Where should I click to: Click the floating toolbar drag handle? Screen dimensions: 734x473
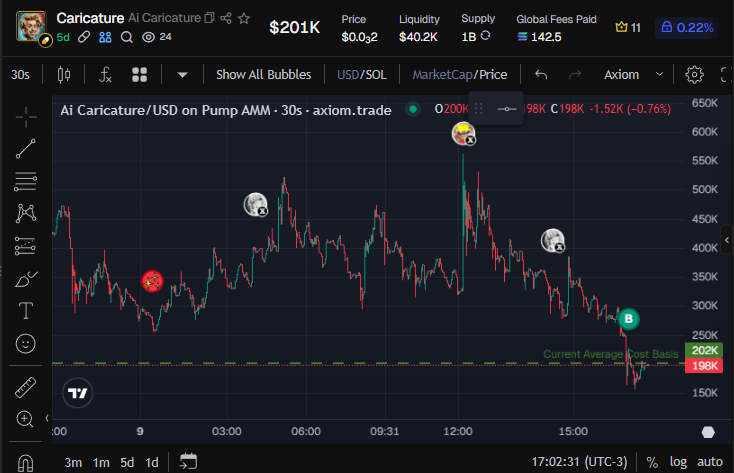[x=478, y=109]
